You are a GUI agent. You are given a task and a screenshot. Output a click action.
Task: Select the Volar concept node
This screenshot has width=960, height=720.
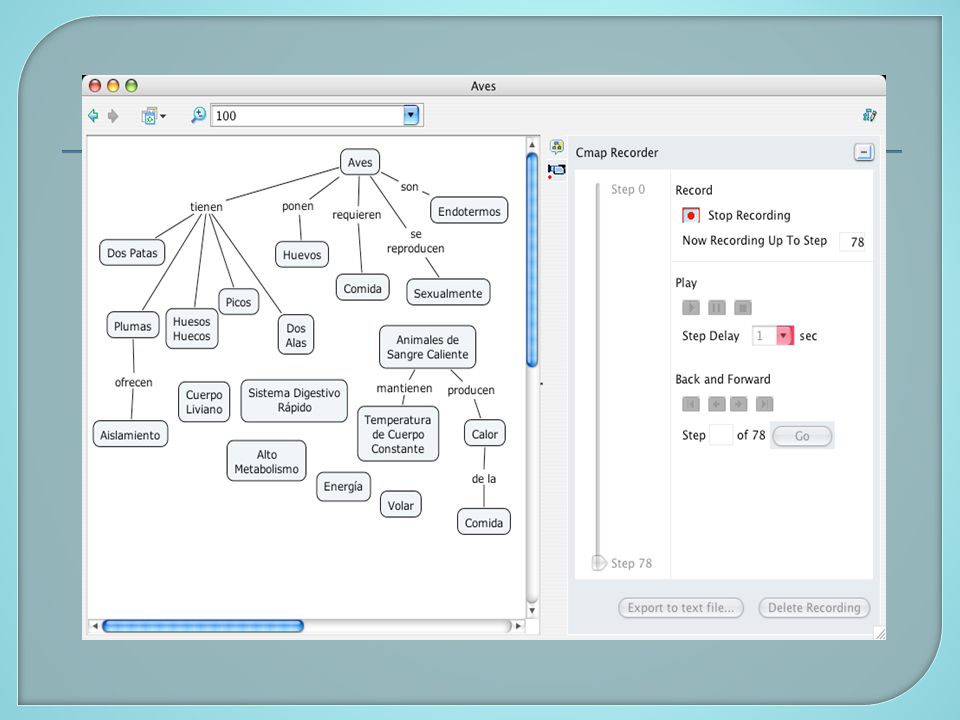pyautogui.click(x=400, y=505)
